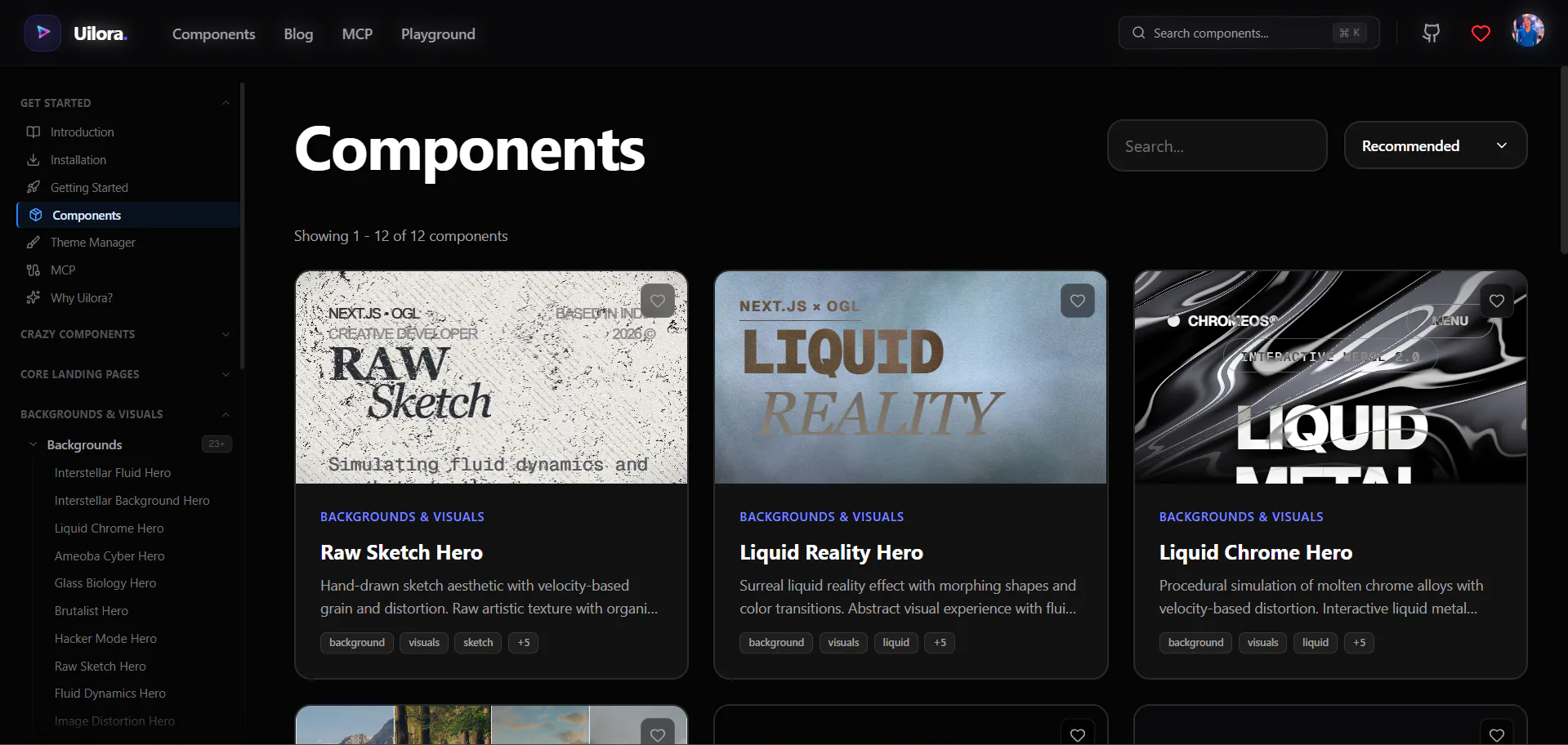Expand the Core Landing Pages section
This screenshot has height=745, width=1568.
(226, 374)
